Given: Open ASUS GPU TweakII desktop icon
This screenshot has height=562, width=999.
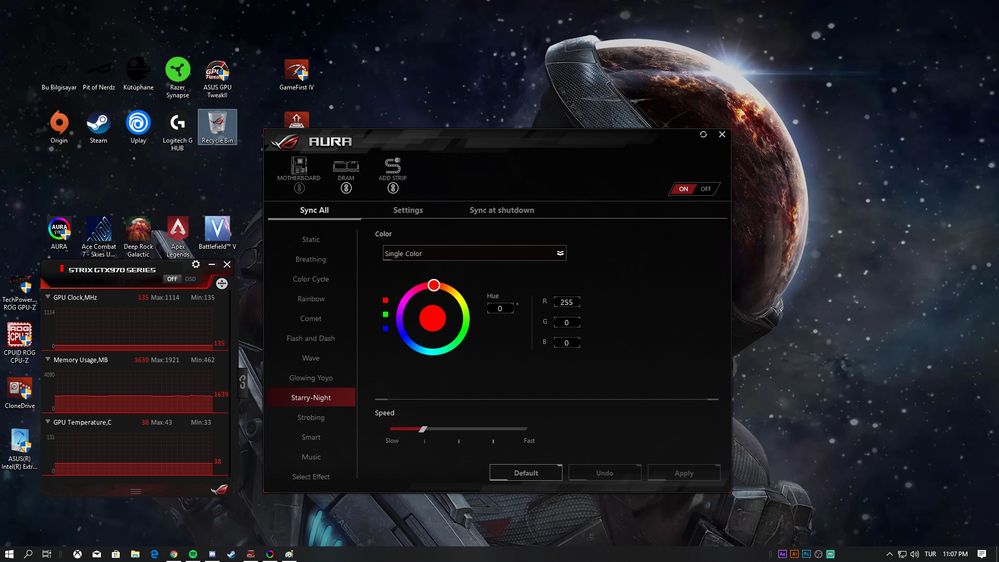Looking at the screenshot, I should 217,78.
